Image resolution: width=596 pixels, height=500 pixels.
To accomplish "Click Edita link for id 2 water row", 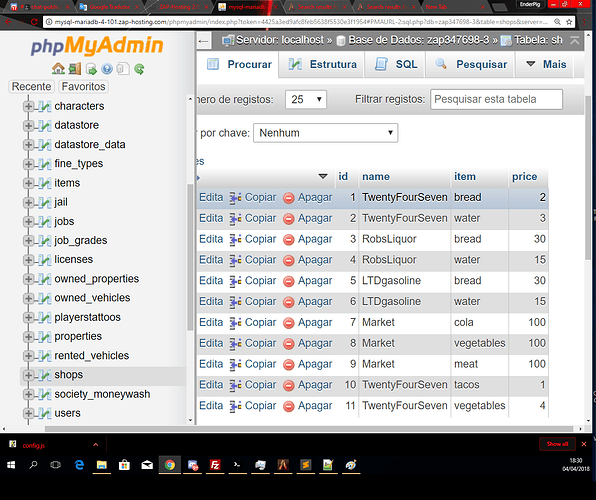I will [211, 219].
